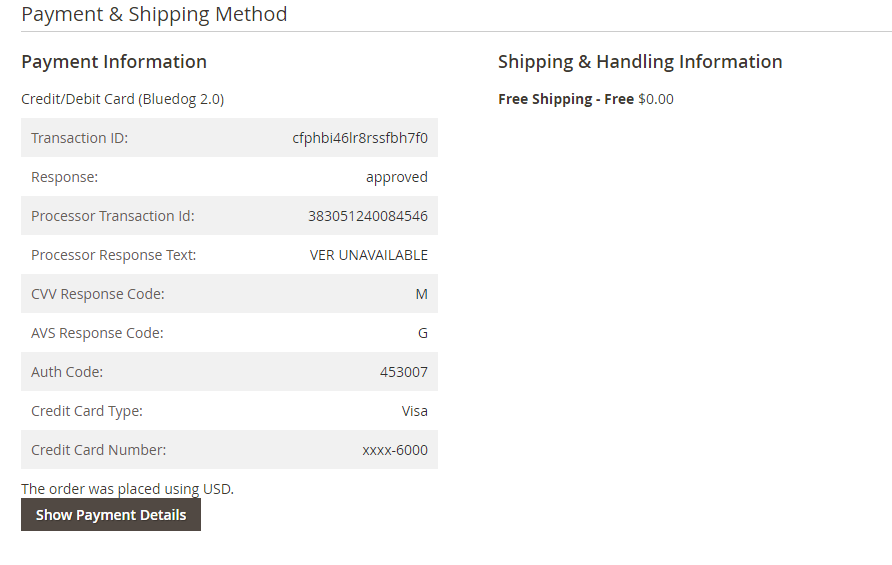892x565 pixels.
Task: Click the Shipping & Handling Information heading
Action: point(640,62)
